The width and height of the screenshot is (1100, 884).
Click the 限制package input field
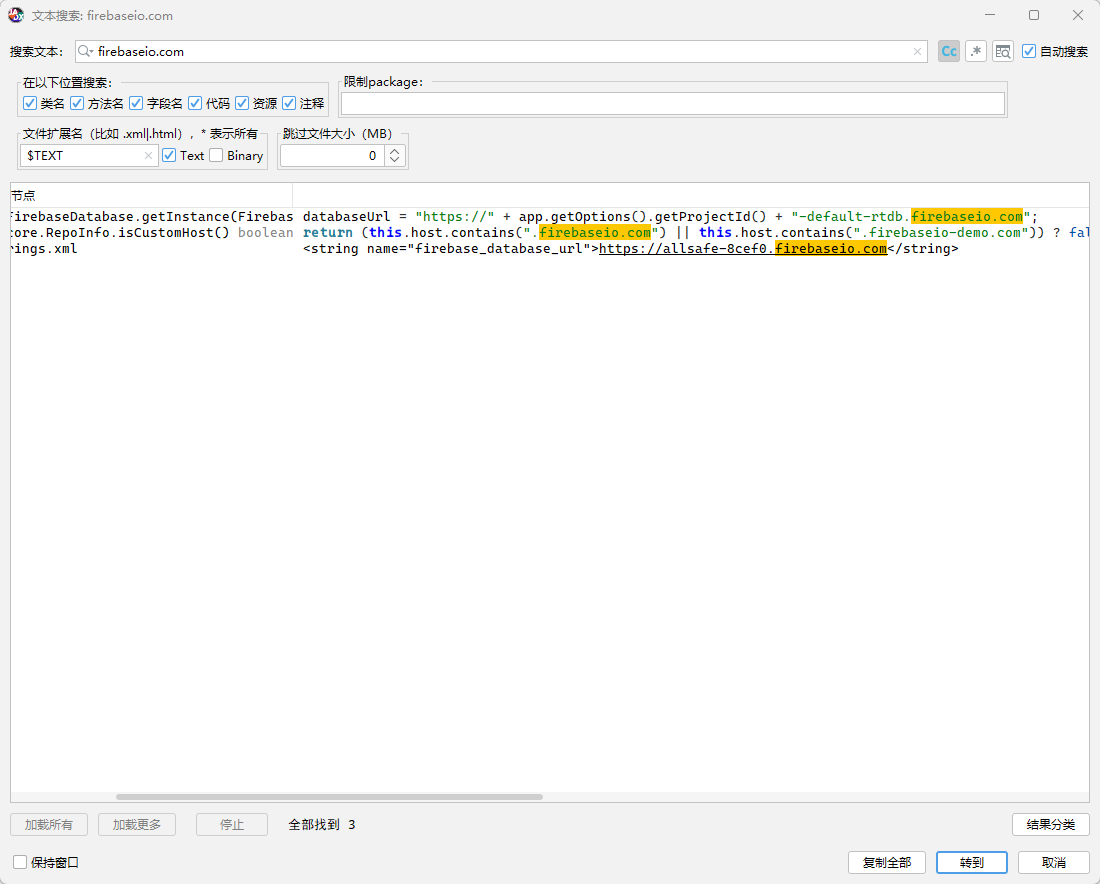coord(673,103)
